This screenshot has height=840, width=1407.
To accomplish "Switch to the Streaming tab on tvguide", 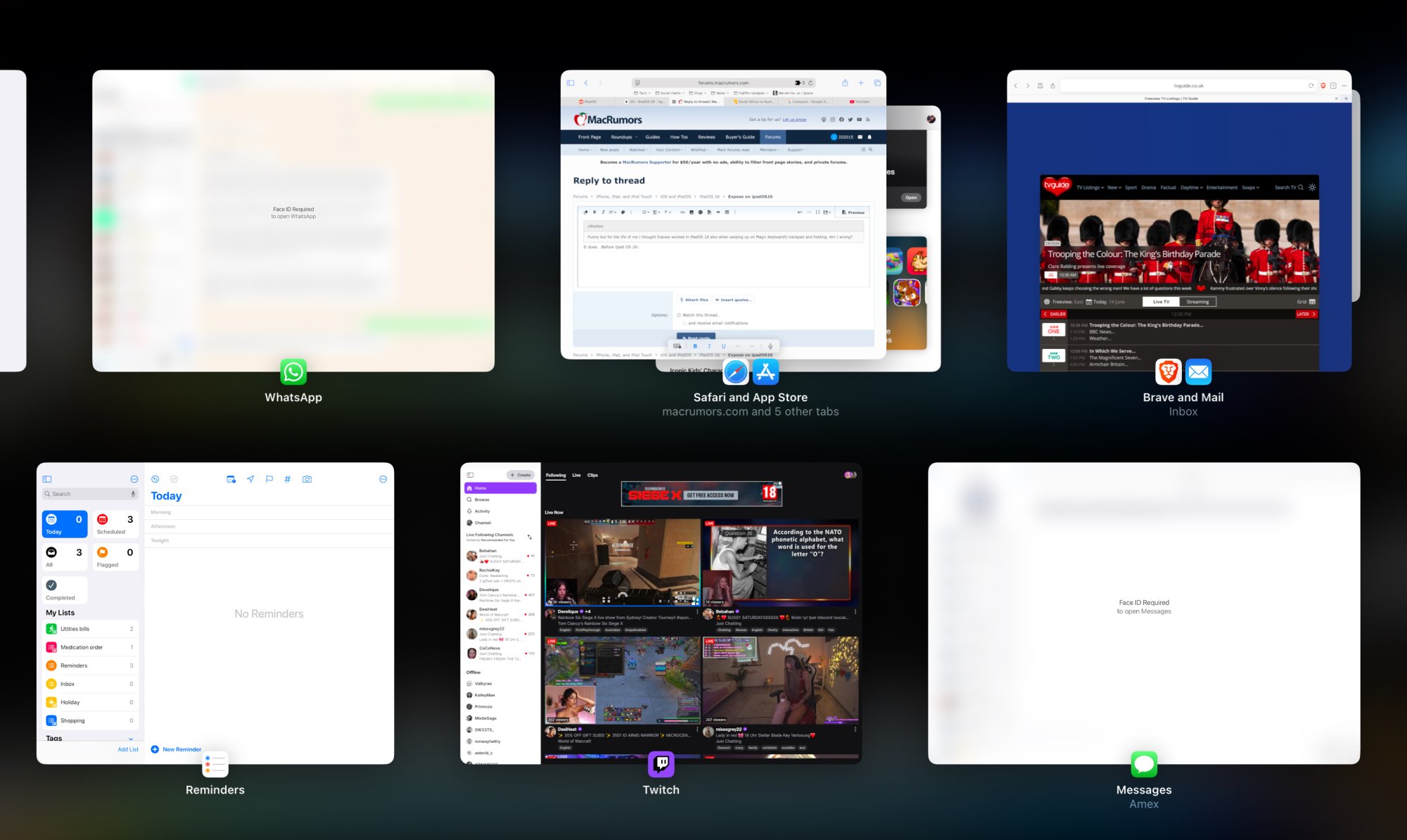I will [x=1197, y=302].
